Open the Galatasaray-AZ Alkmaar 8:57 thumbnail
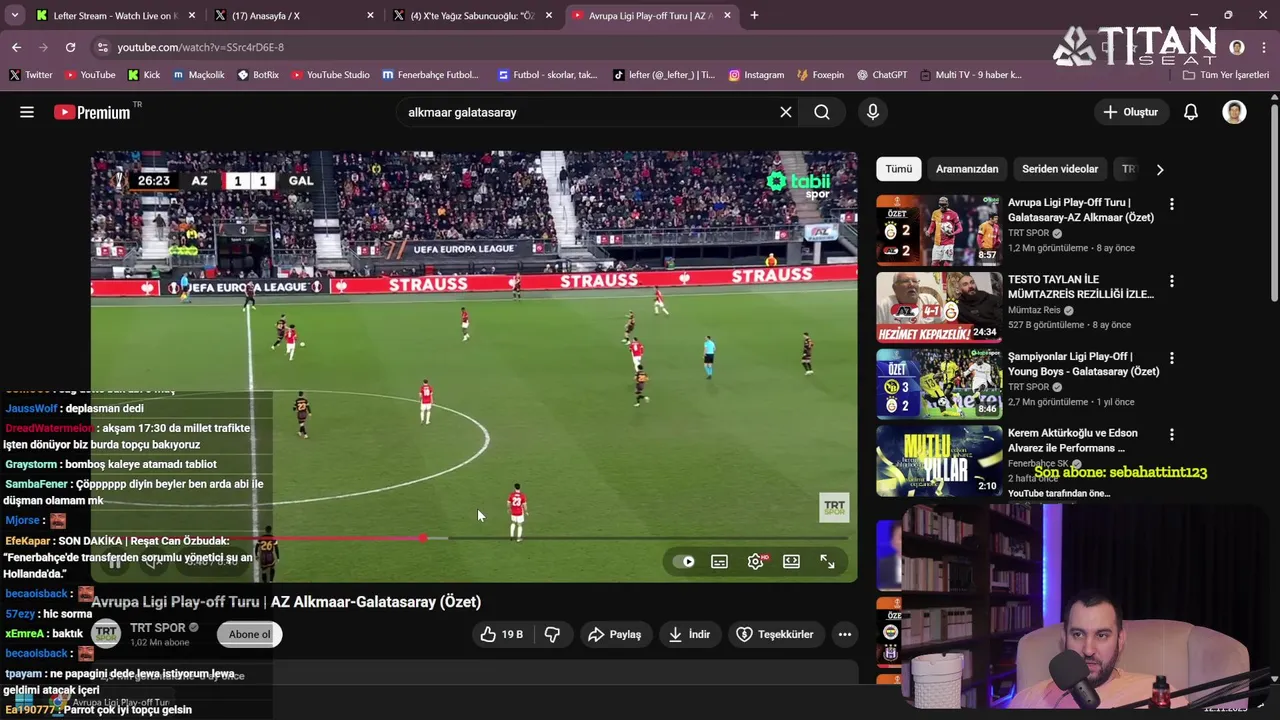This screenshot has height=720, width=1280. [939, 229]
